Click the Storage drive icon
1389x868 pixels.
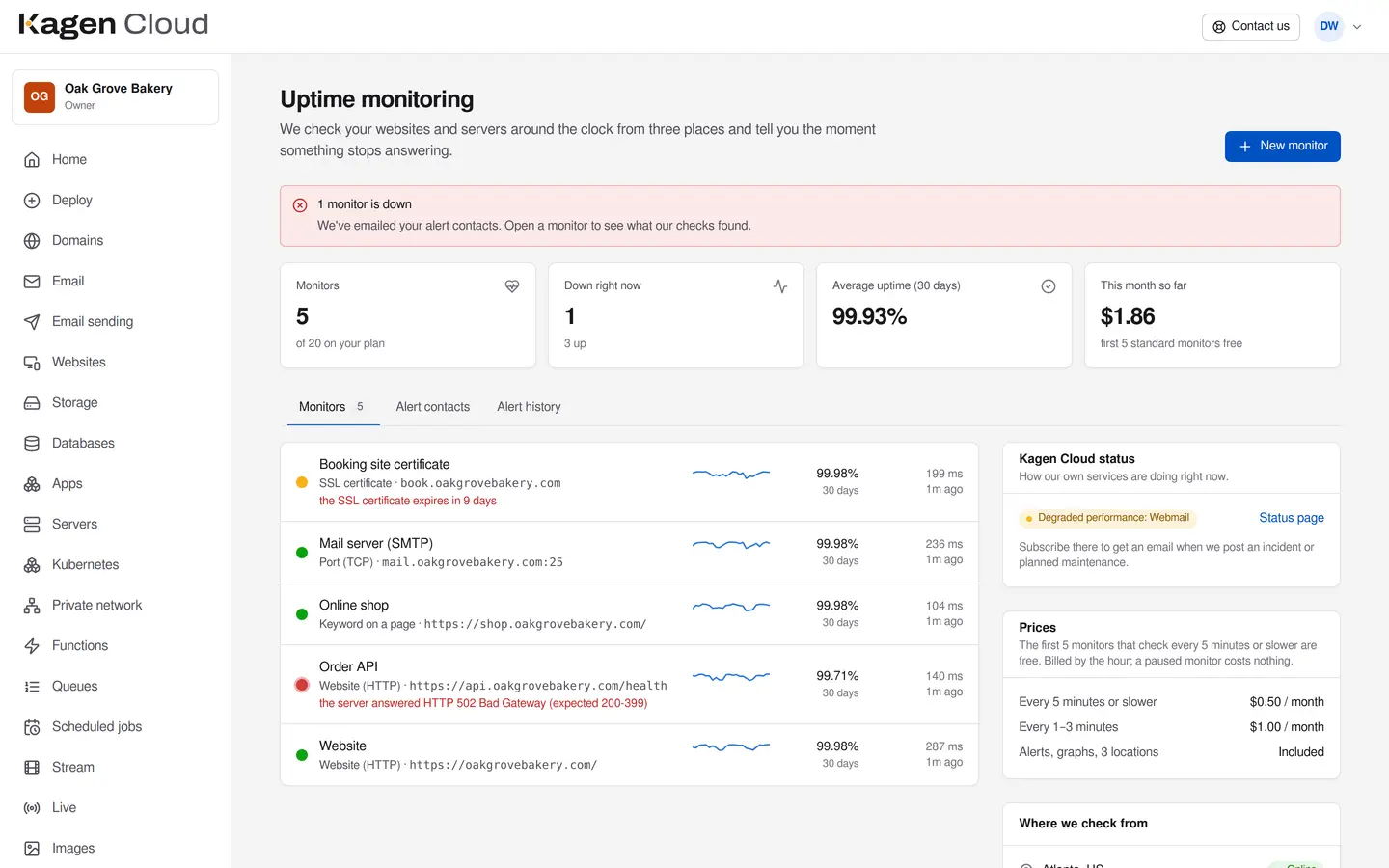pyautogui.click(x=32, y=403)
